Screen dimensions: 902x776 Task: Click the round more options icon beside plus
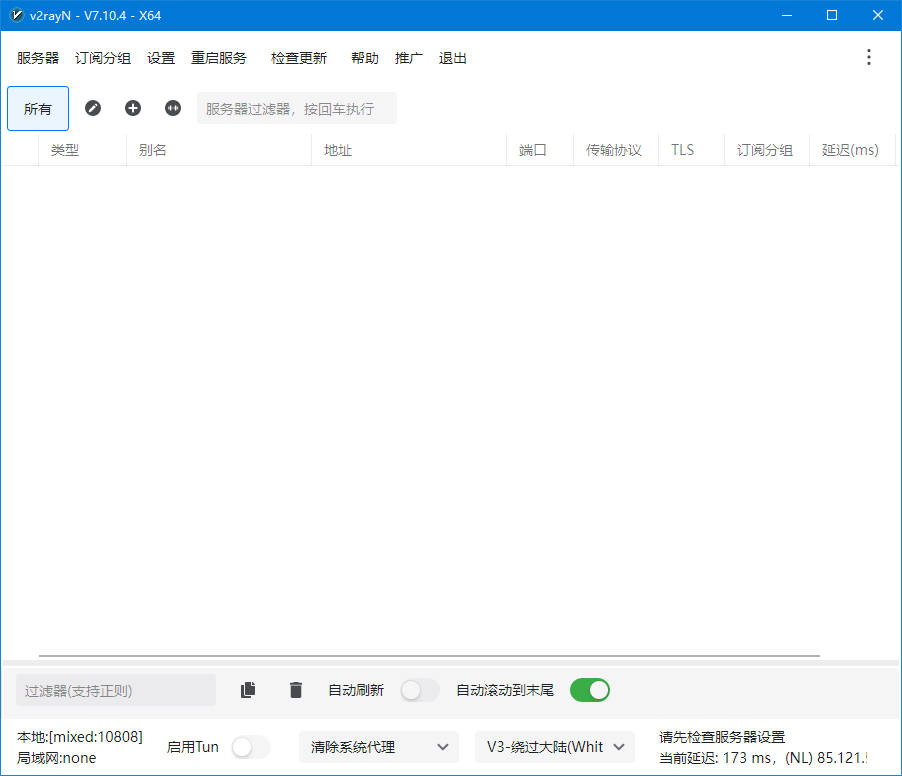[x=173, y=108]
